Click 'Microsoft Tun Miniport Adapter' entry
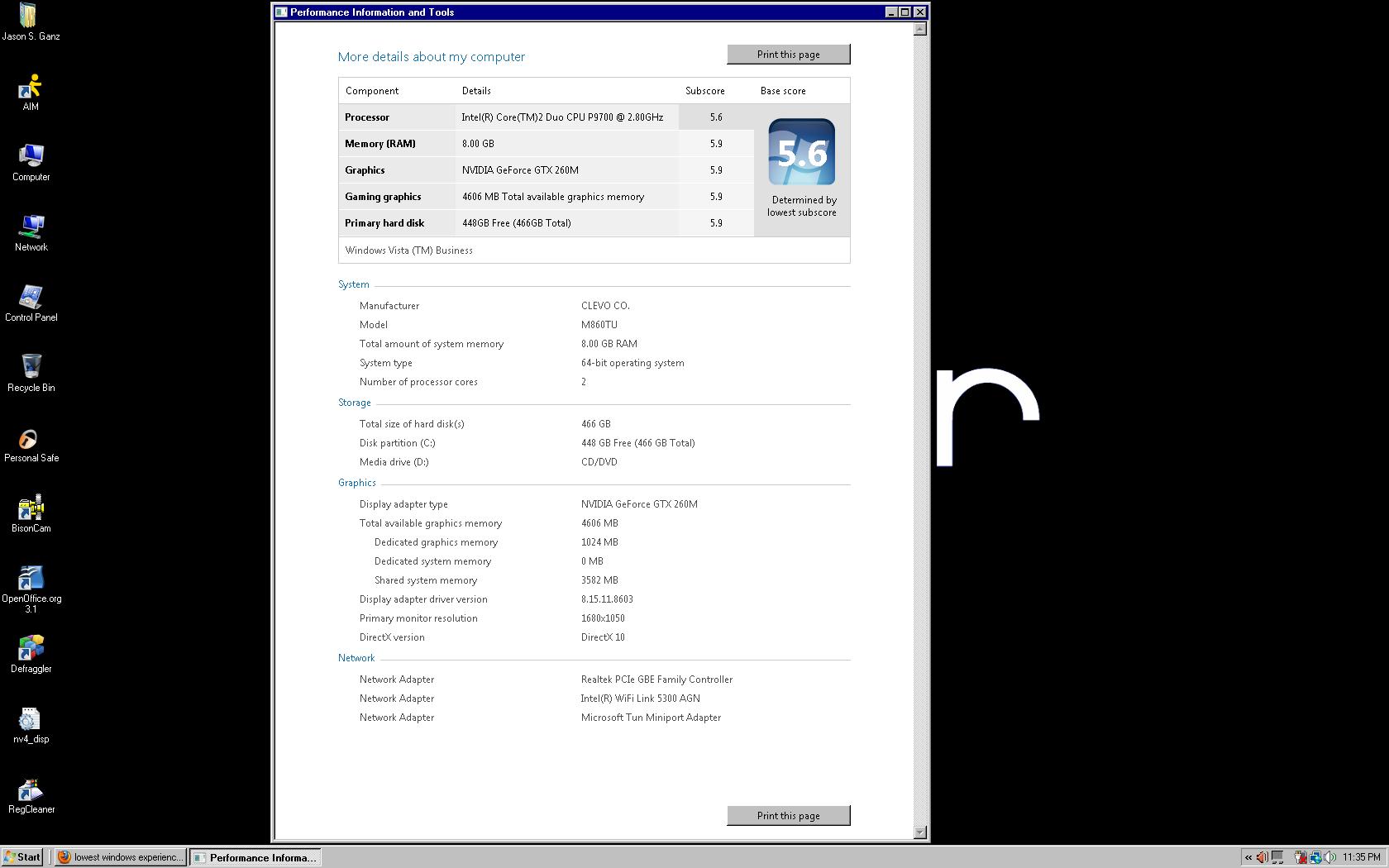1389x868 pixels. pos(651,718)
